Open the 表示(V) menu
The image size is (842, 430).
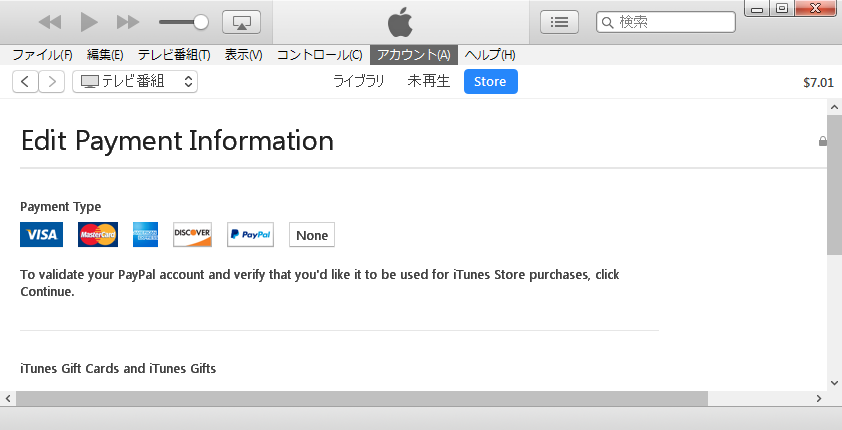(x=243, y=55)
